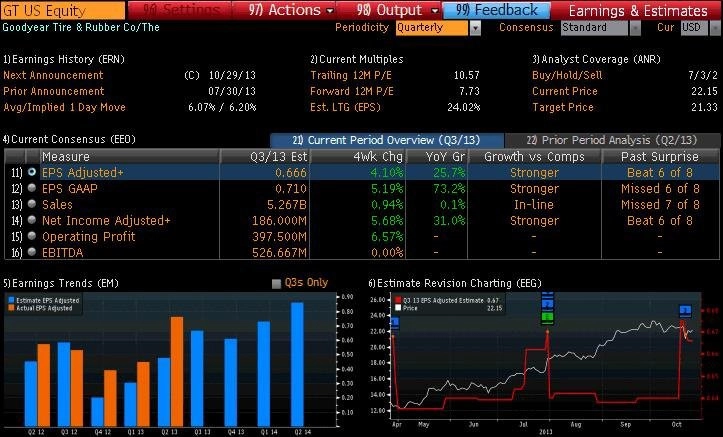Select the EPS Adjusted+ radio button
723x437 pixels.
[x=32, y=172]
